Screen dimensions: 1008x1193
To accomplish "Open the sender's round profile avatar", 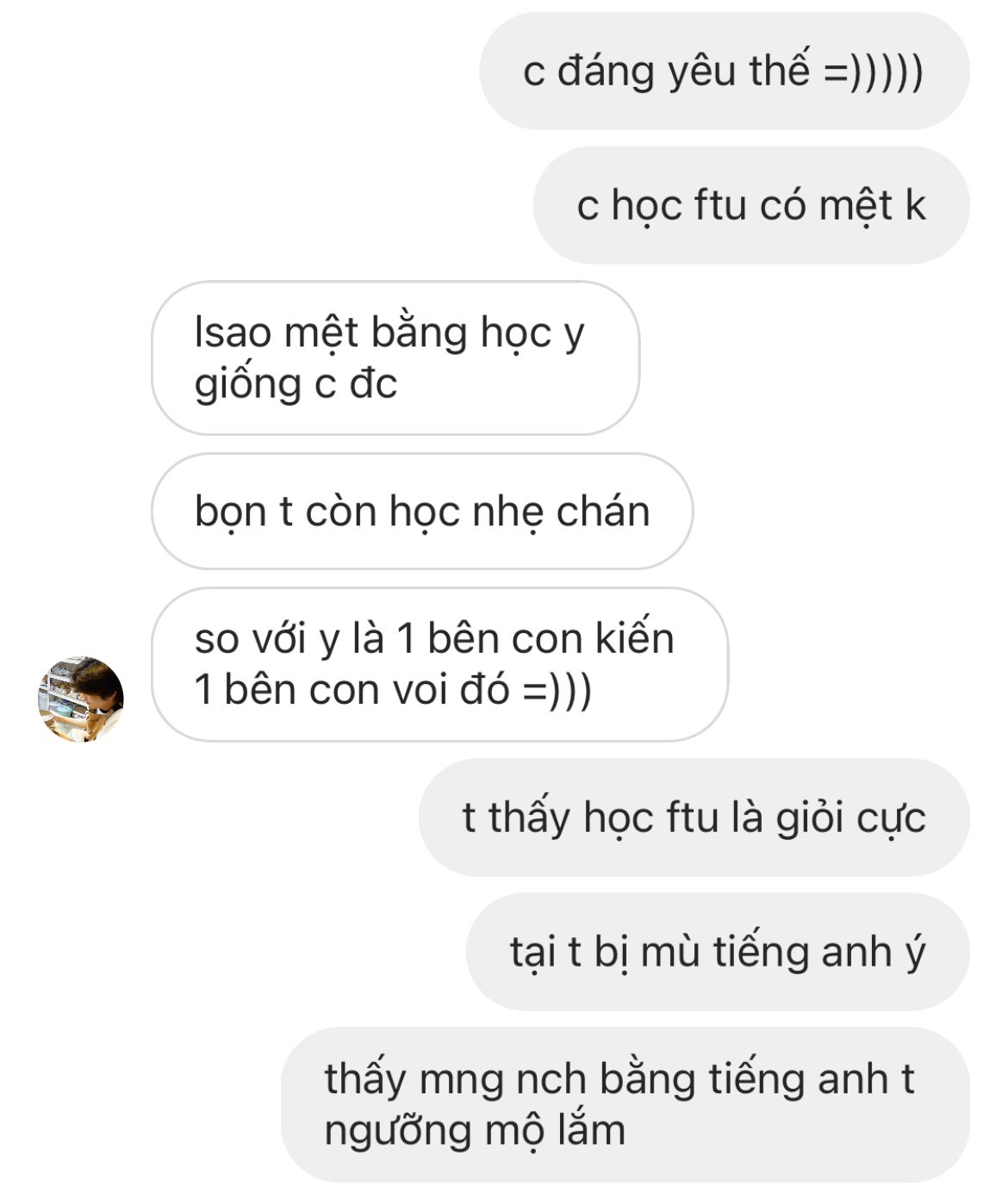I will 81,699.
